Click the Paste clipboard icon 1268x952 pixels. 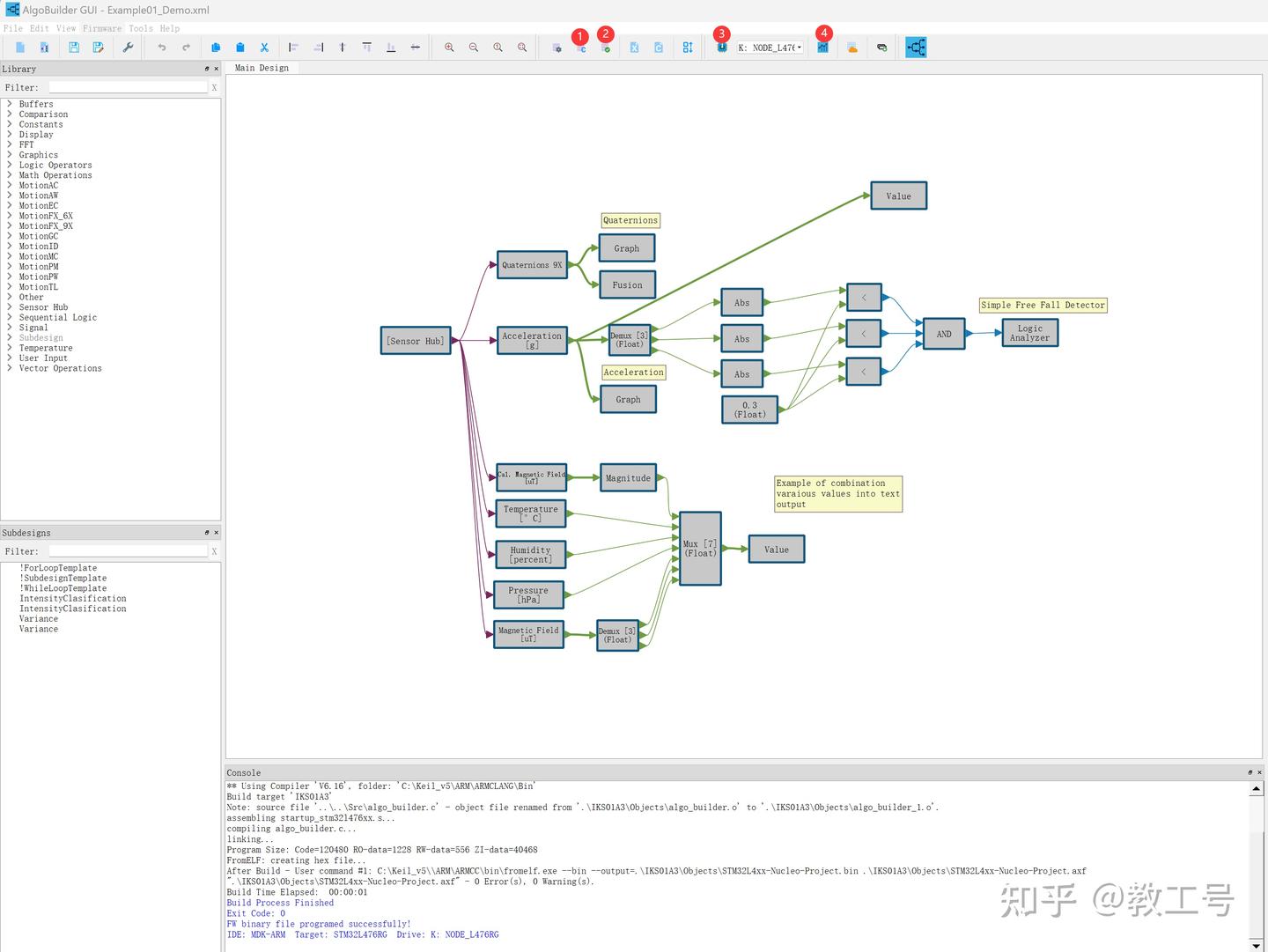(x=240, y=48)
